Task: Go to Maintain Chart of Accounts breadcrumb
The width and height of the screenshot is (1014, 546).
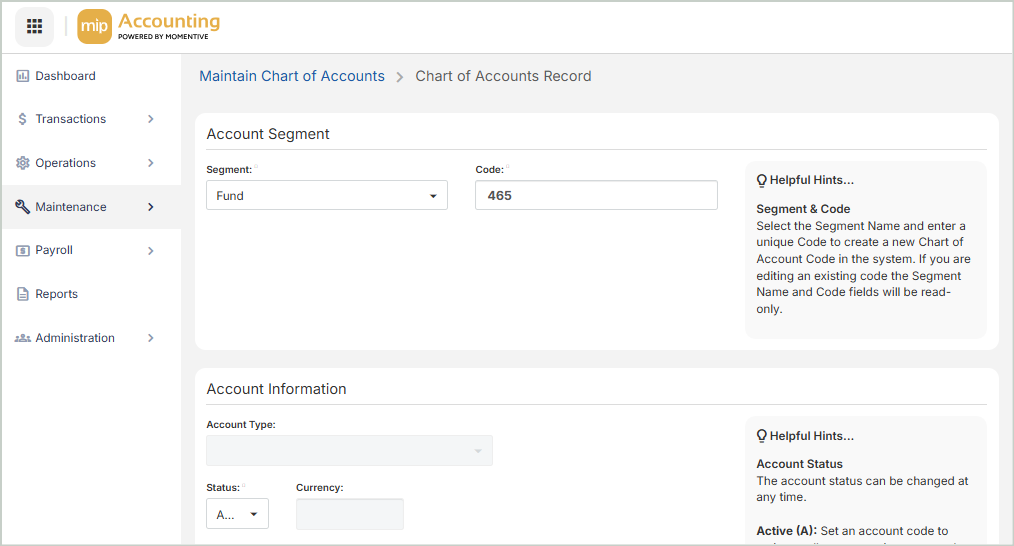Action: pos(292,76)
